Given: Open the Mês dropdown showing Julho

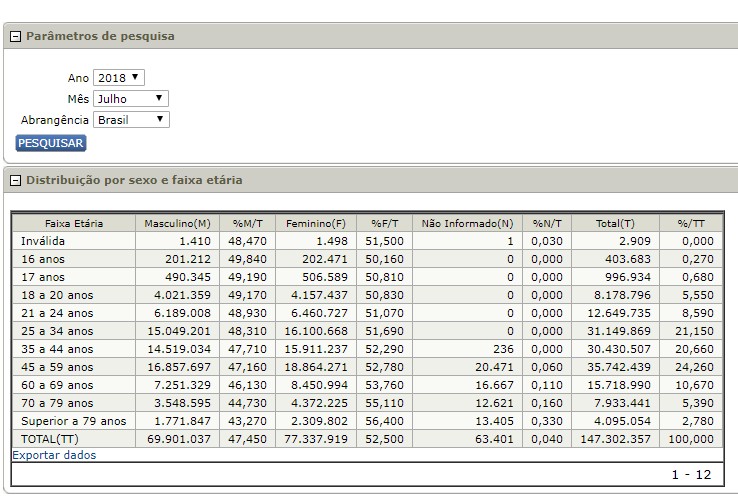Looking at the screenshot, I should 131,99.
